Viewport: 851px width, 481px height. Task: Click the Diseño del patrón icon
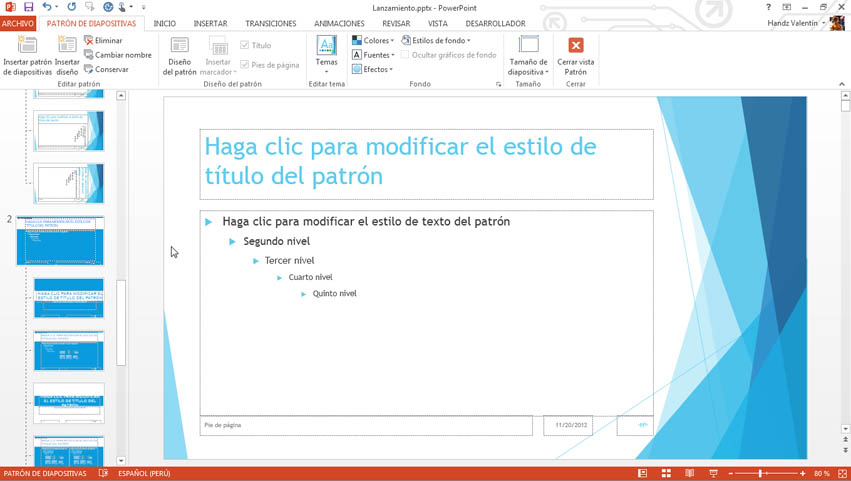(x=180, y=55)
